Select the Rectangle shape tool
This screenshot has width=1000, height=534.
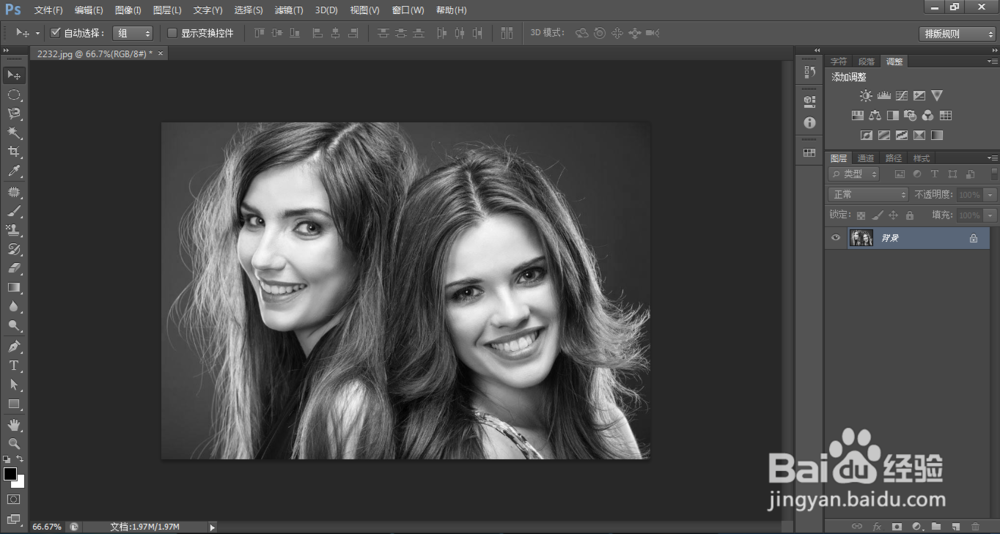click(14, 404)
